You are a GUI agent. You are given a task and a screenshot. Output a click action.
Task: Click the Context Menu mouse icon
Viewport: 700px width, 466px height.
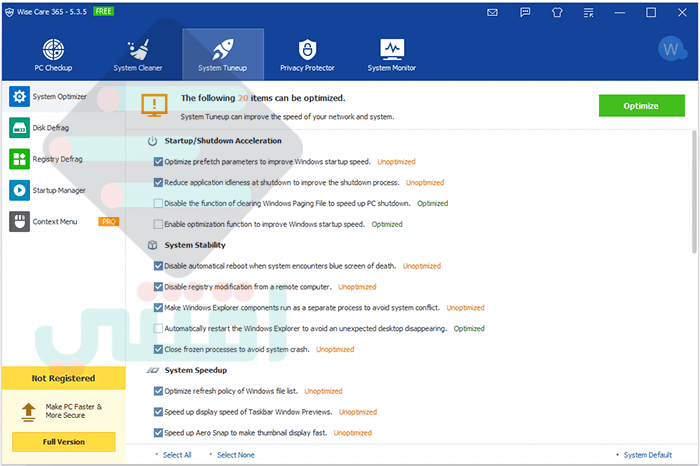tap(19, 221)
